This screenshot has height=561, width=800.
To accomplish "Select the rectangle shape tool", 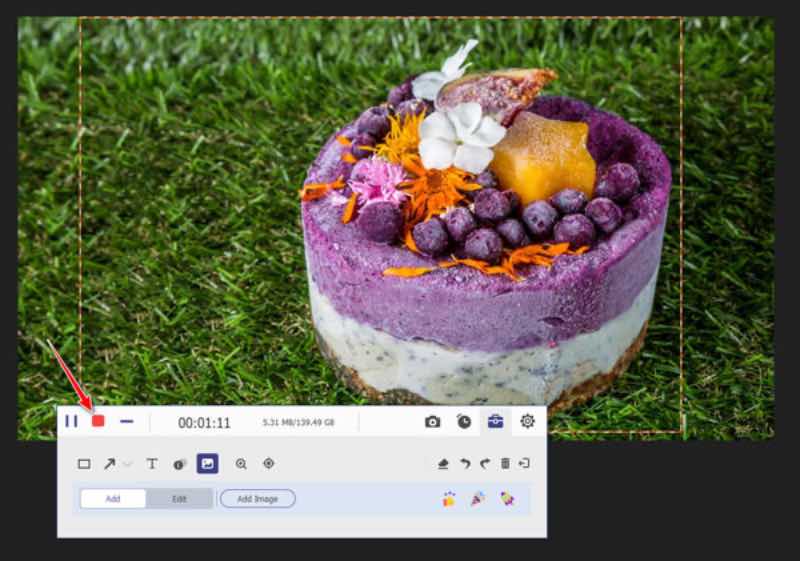I will (84, 464).
